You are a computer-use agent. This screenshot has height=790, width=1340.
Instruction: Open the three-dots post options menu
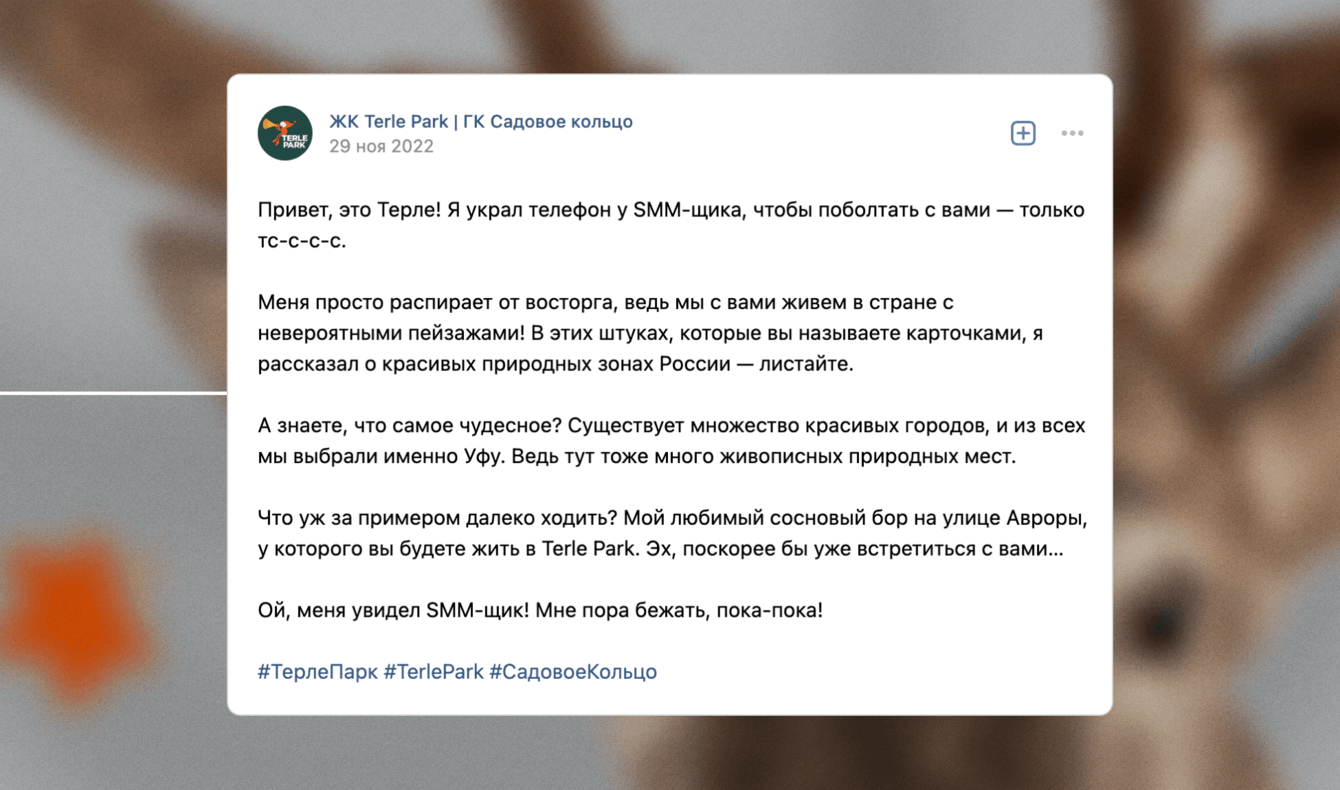tap(1072, 133)
